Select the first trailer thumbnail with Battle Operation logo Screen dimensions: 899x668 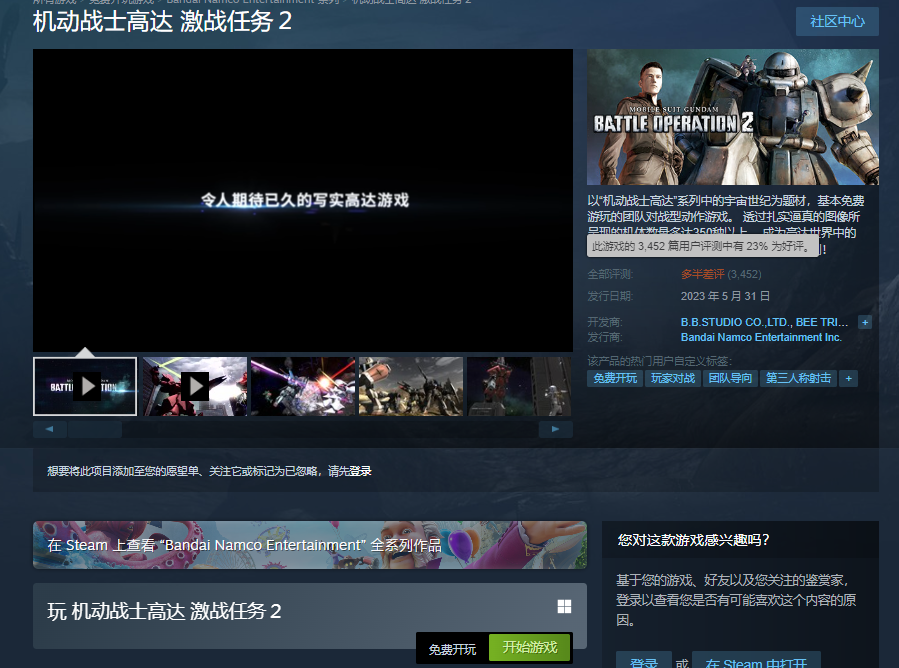click(85, 386)
